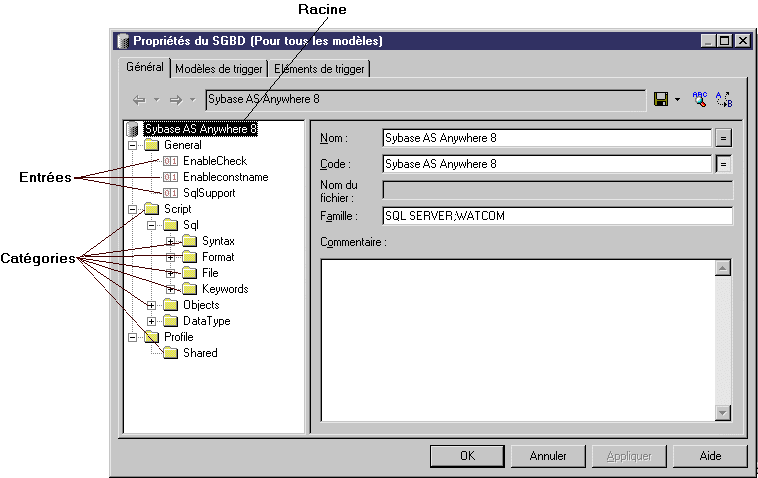Click the back navigation arrow
Image resolution: width=758 pixels, height=478 pixels.
(x=140, y=100)
